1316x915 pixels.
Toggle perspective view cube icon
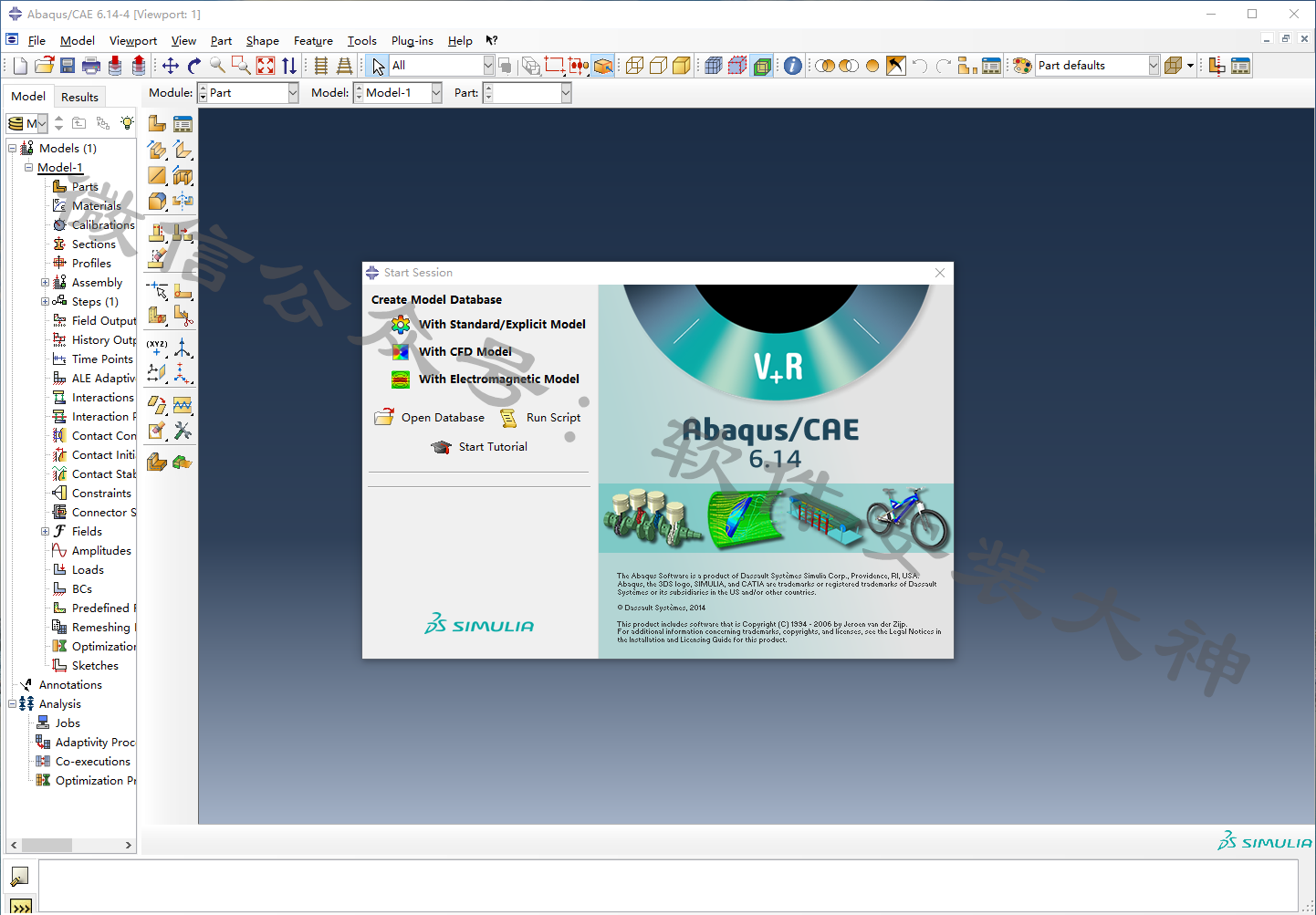coord(1174,66)
